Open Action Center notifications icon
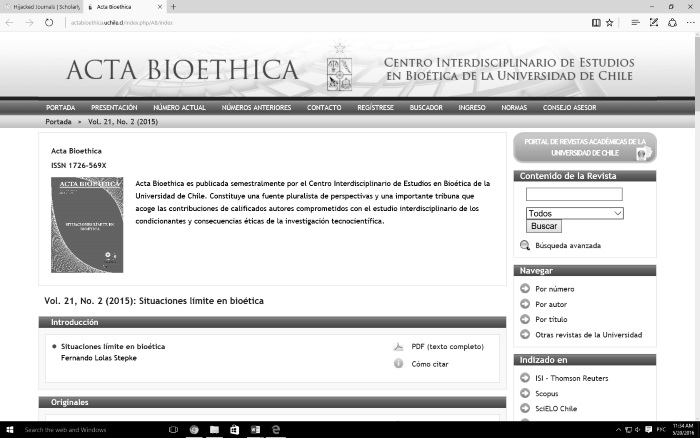Screen dimensions: 700x438 649,430
